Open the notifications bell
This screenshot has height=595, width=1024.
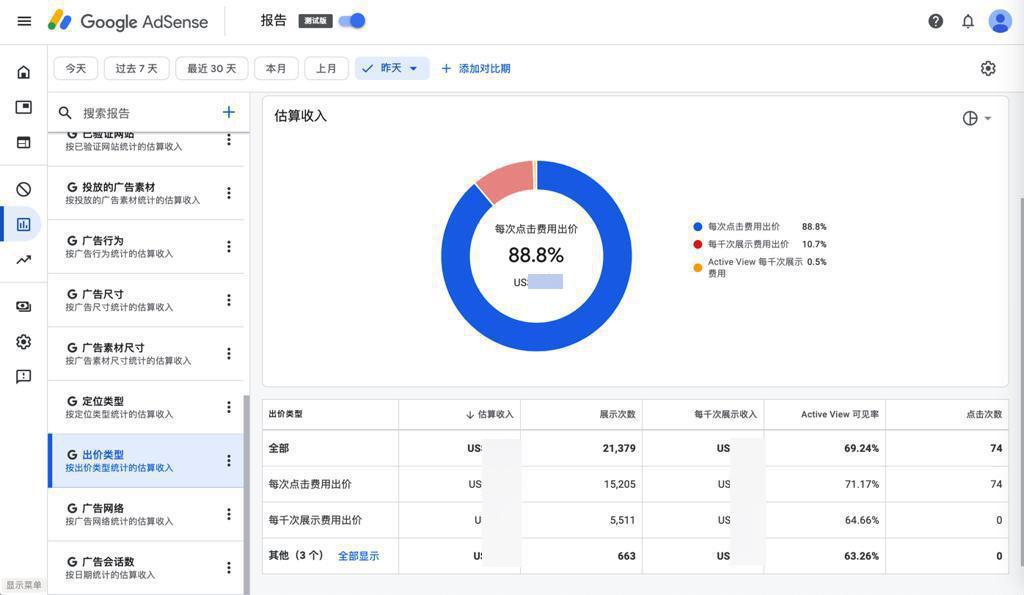pyautogui.click(x=968, y=22)
